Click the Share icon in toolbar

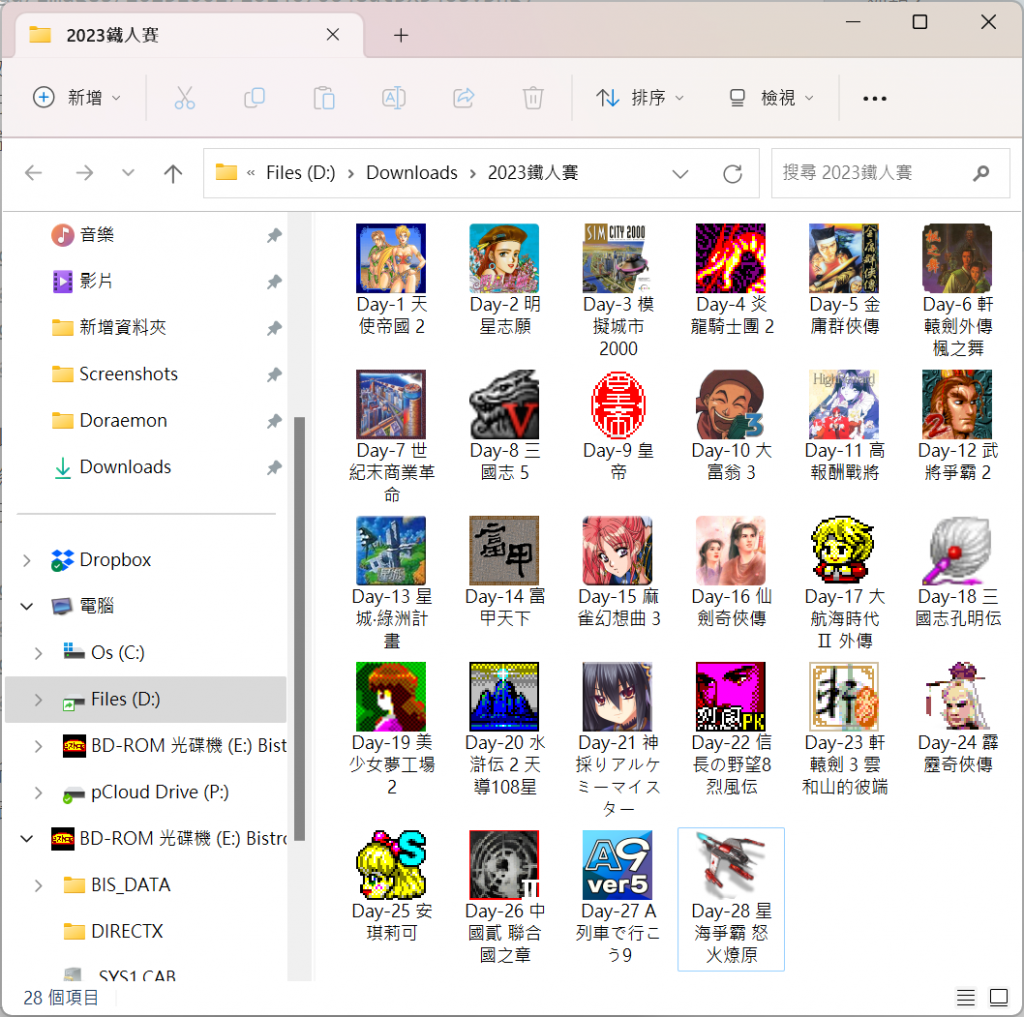click(x=464, y=98)
